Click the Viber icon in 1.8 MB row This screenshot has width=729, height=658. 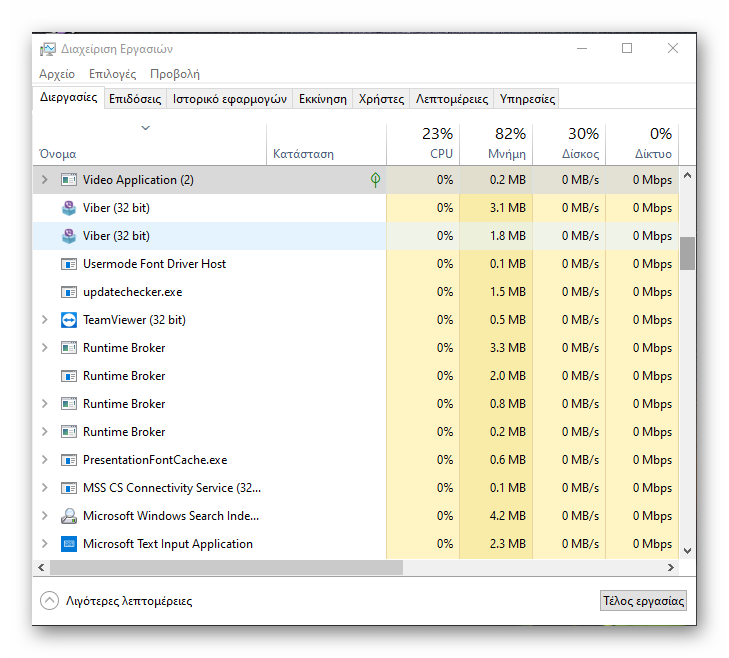pyautogui.click(x=69, y=236)
